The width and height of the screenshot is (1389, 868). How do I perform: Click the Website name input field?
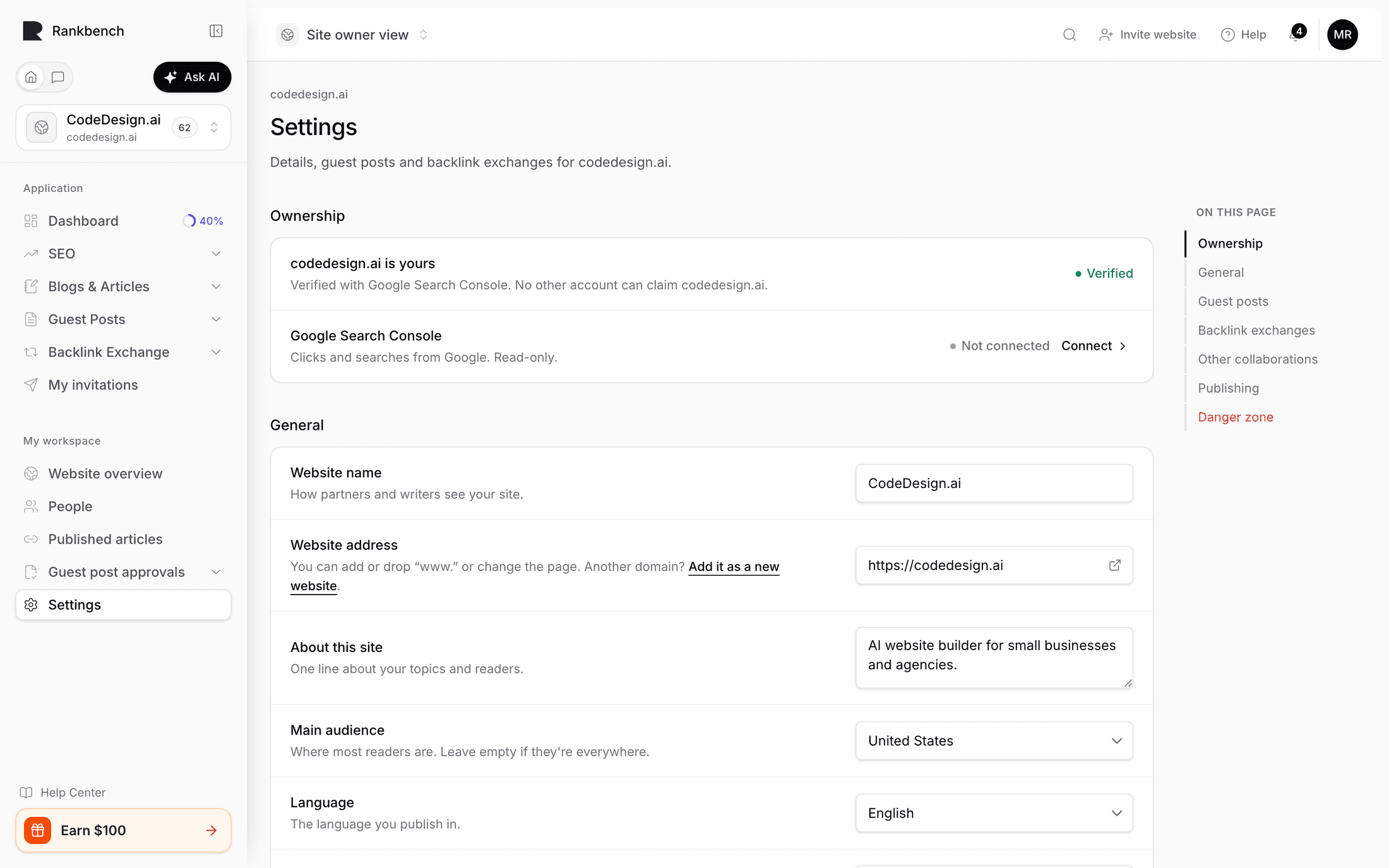tap(994, 484)
